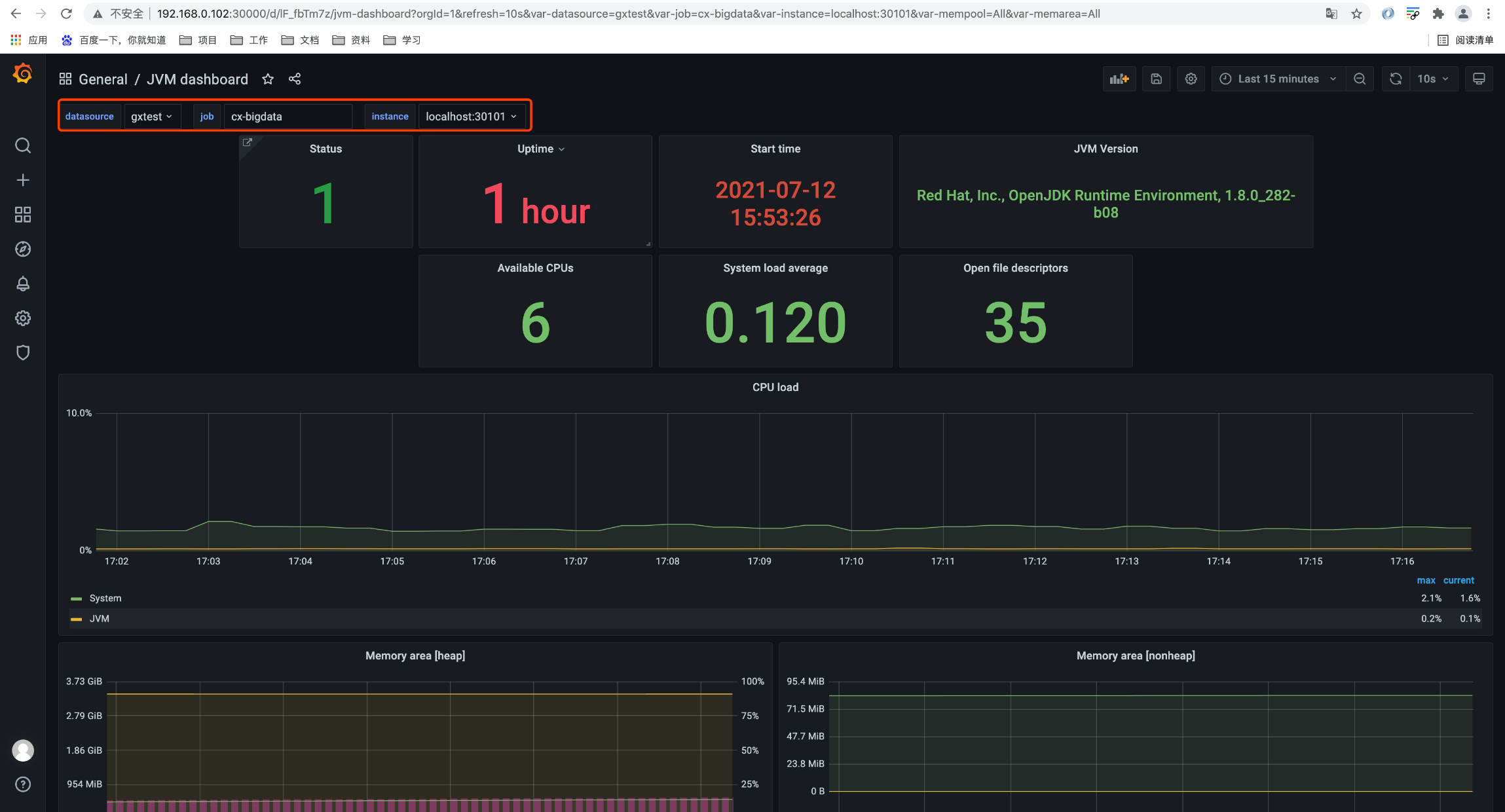The image size is (1505, 812).
Task: Zoom out the time range
Action: [x=1360, y=79]
